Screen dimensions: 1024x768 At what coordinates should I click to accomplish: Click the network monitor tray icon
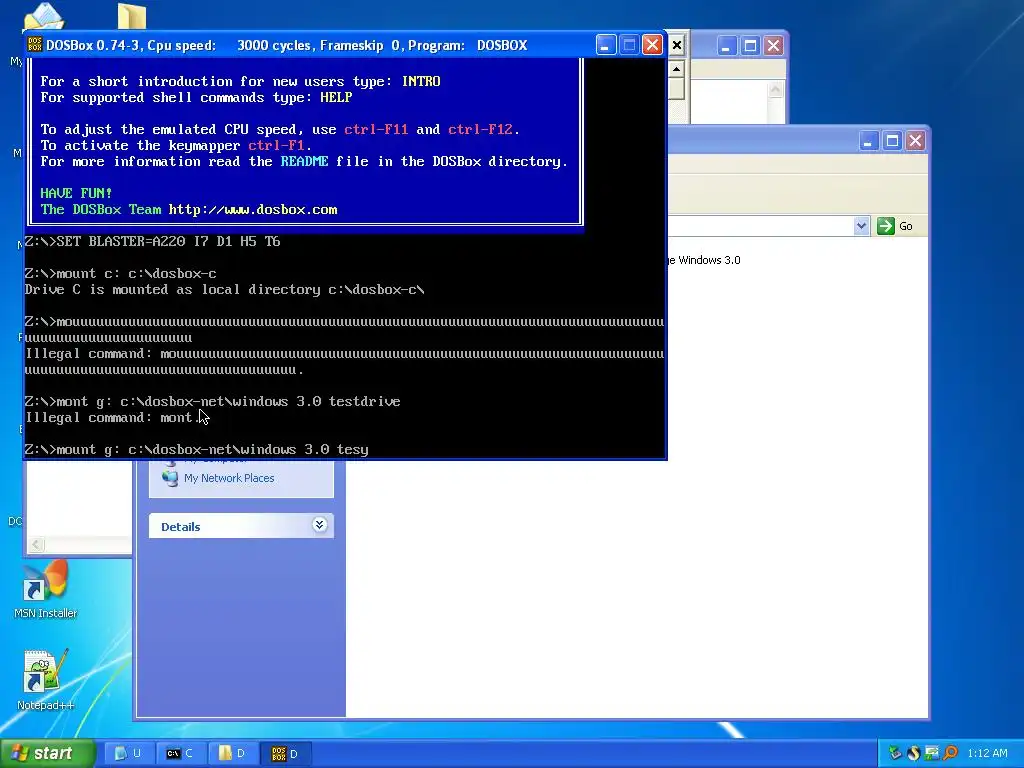point(932,753)
